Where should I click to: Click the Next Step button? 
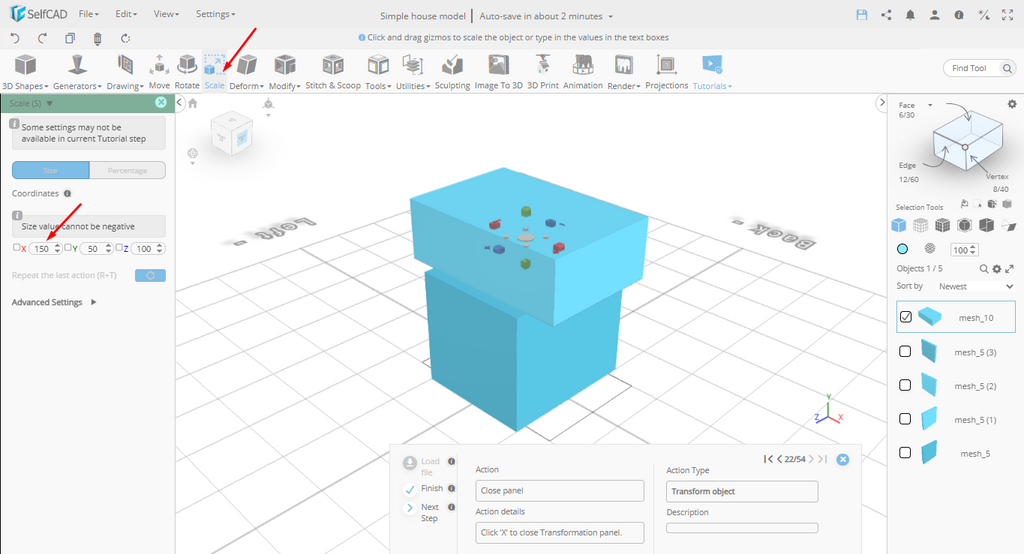tap(422, 512)
